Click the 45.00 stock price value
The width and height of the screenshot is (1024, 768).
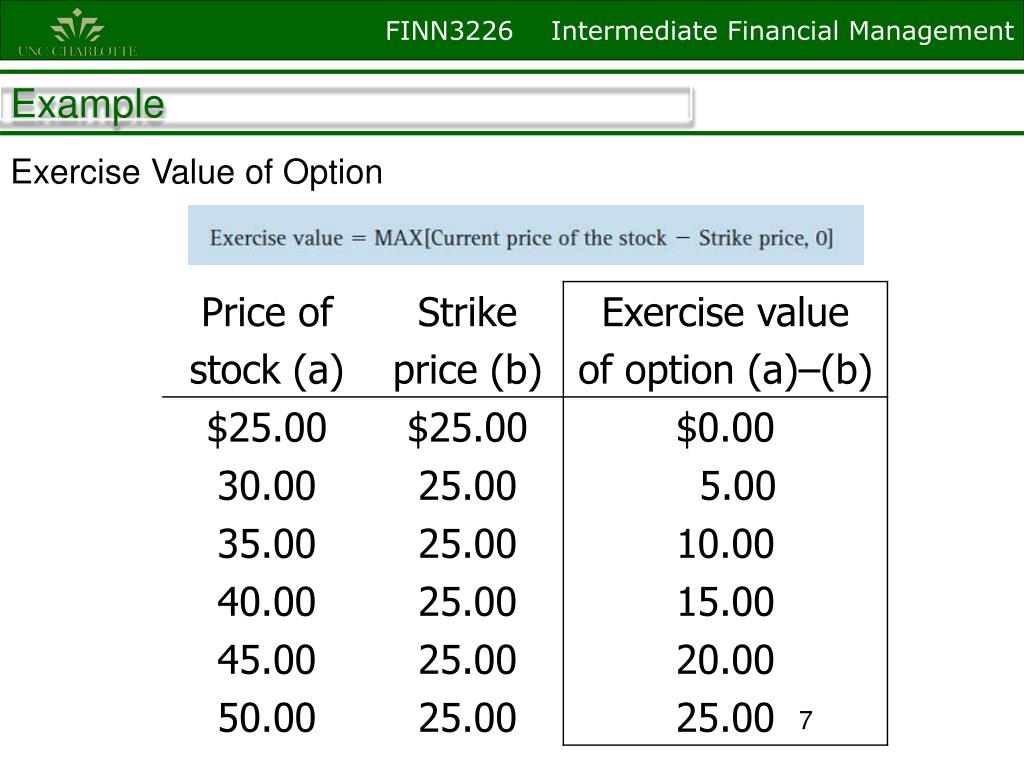coord(266,660)
